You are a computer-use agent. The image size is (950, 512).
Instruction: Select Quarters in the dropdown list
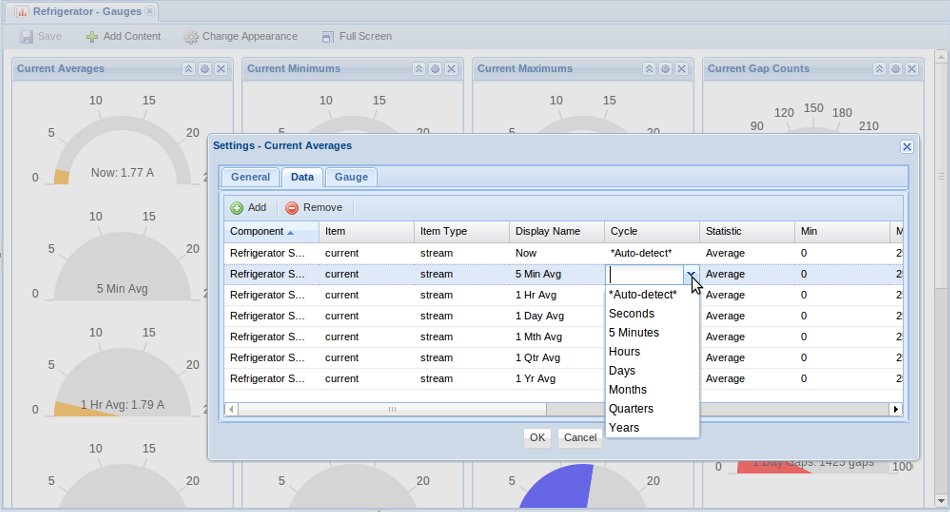point(630,409)
